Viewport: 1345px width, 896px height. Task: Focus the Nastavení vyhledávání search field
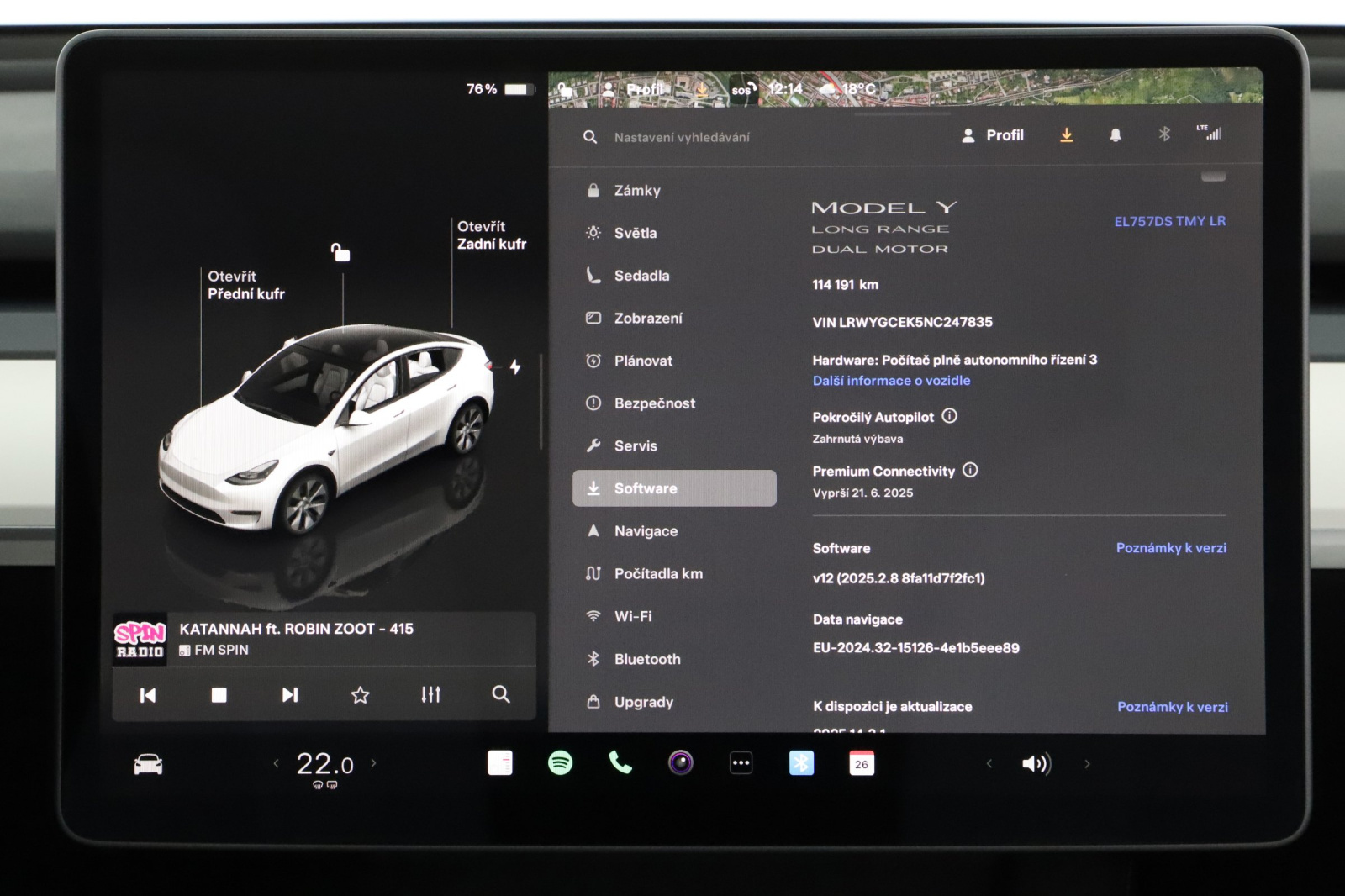pyautogui.click(x=682, y=137)
